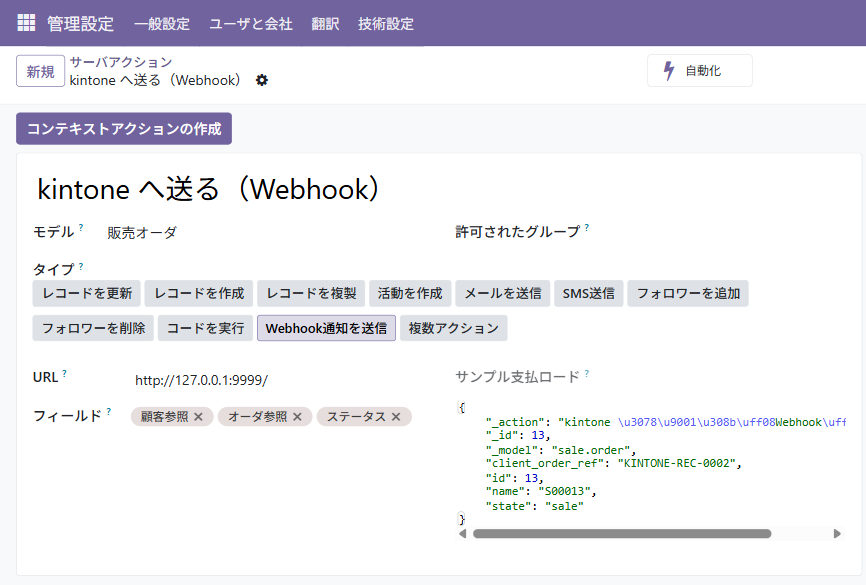Click the "sale.order" model value in payload
Screen dimensions: 866x585
[590, 450]
